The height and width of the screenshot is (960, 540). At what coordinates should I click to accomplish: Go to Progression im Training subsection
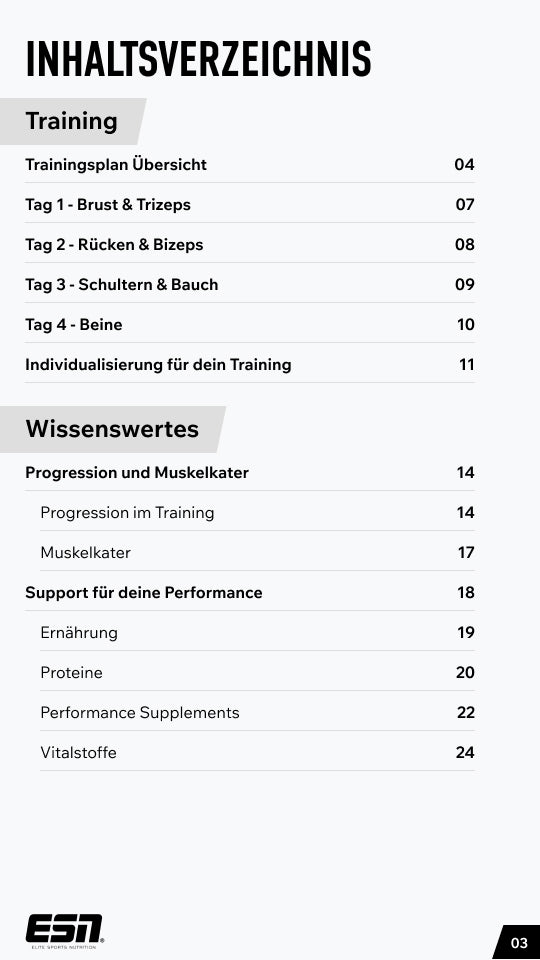(x=257, y=512)
